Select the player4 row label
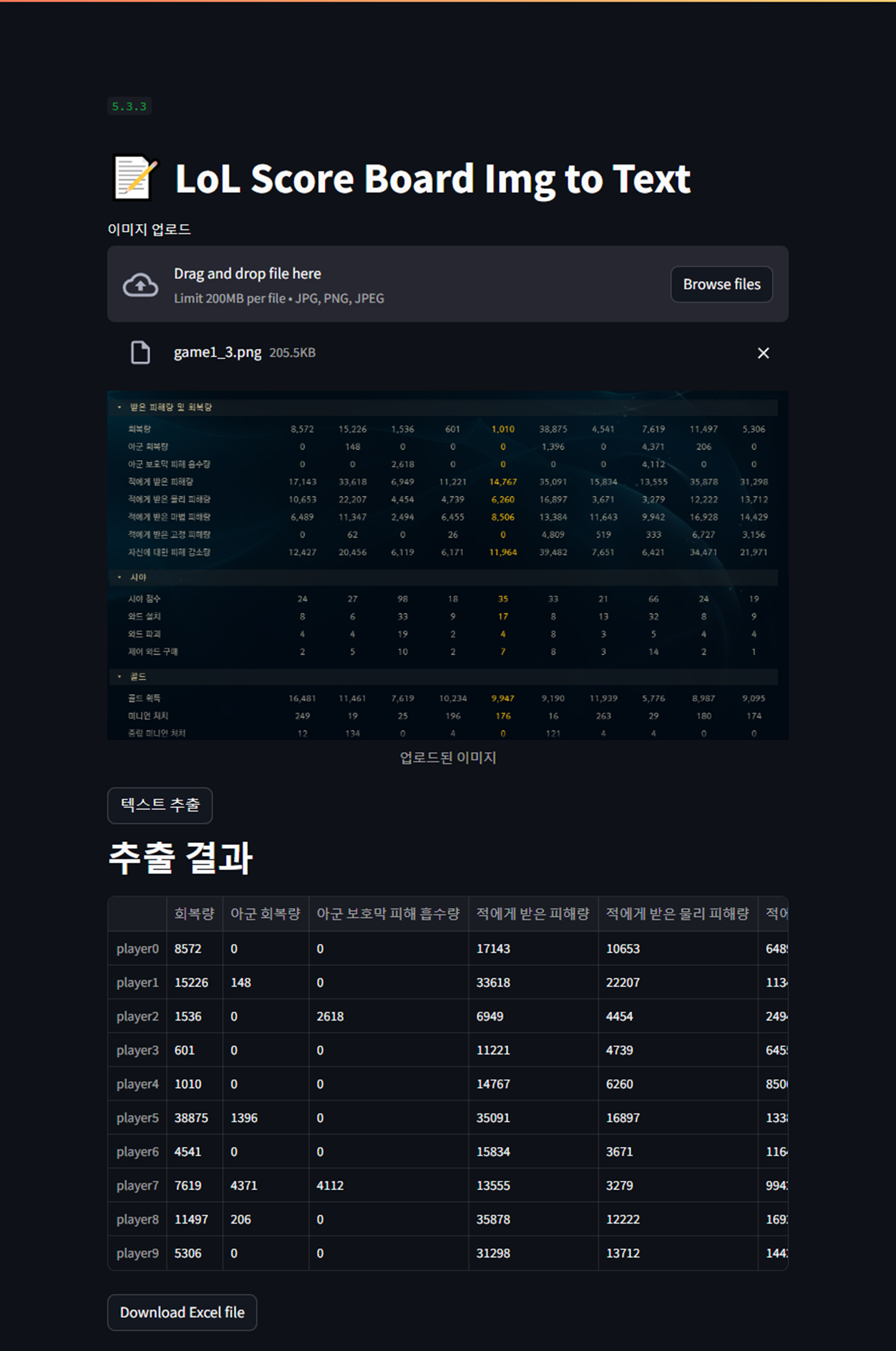 point(137,1084)
